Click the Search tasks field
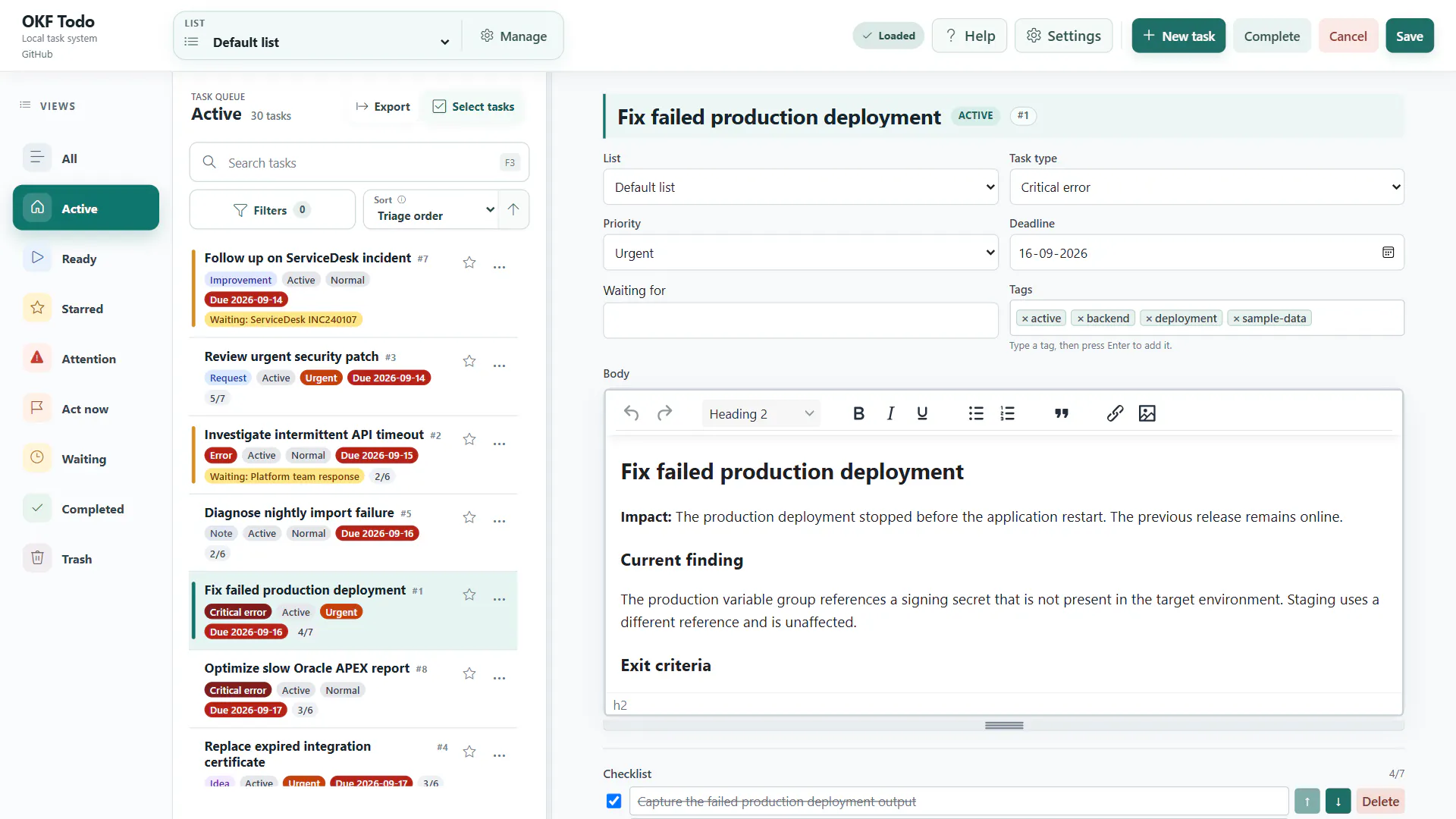Image resolution: width=1456 pixels, height=819 pixels. 359,162
